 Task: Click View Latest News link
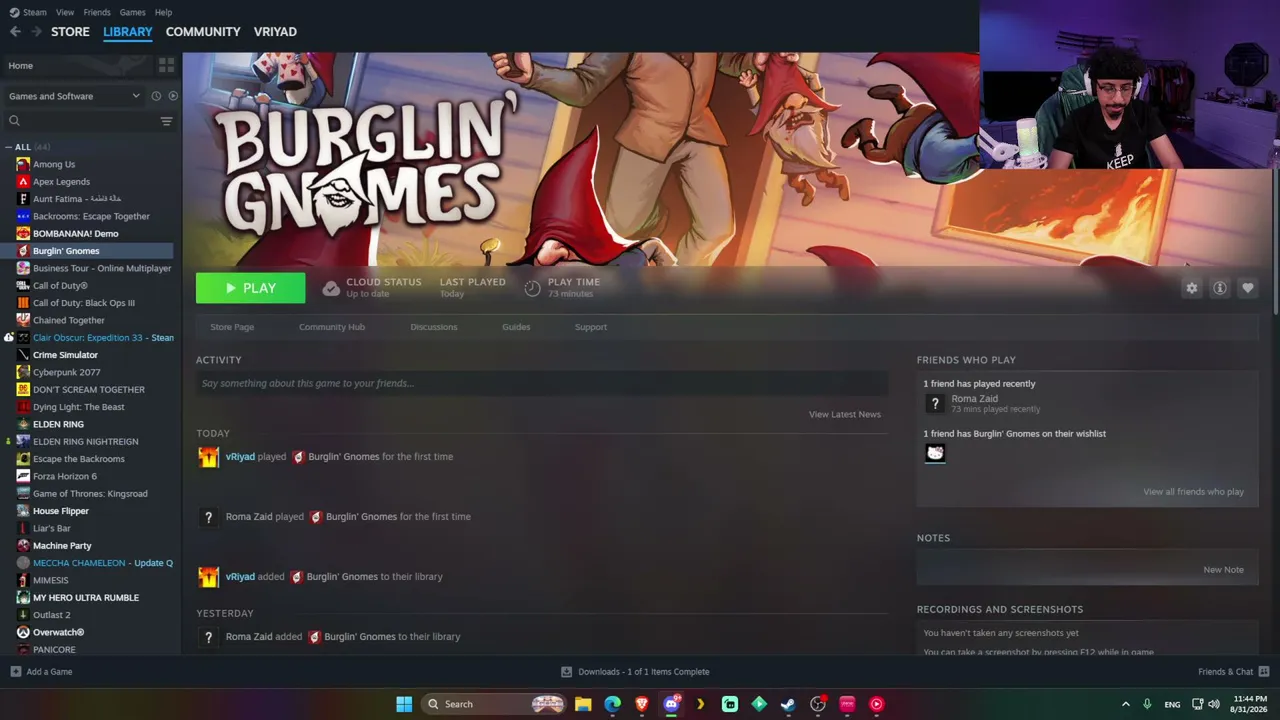point(845,414)
